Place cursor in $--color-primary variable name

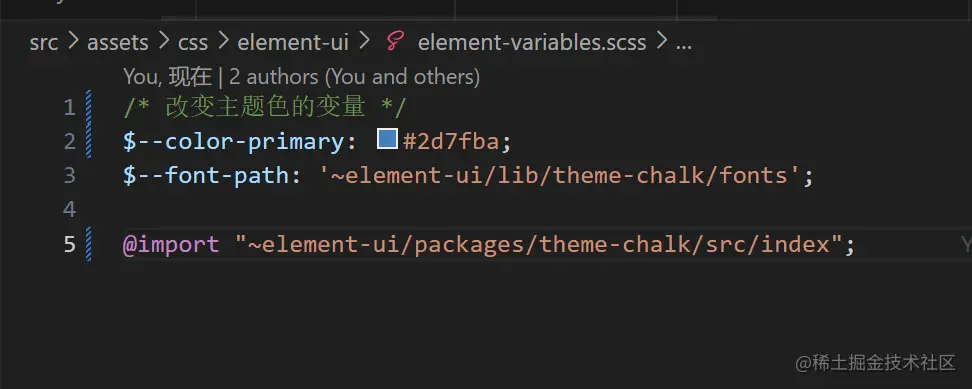[x=233, y=142]
